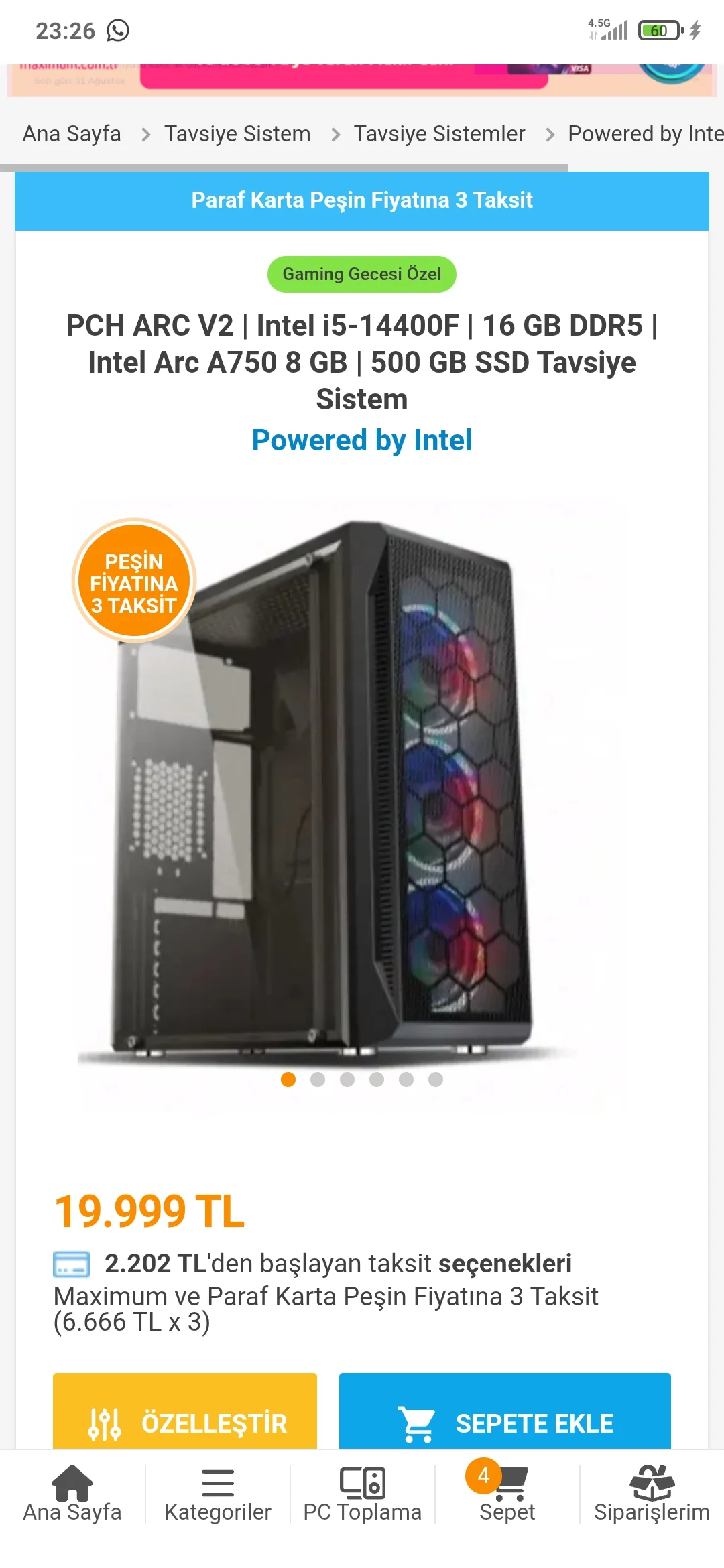724x1568 pixels.
Task: Tap the Ana Sayfa home icon
Action: [x=72, y=1482]
